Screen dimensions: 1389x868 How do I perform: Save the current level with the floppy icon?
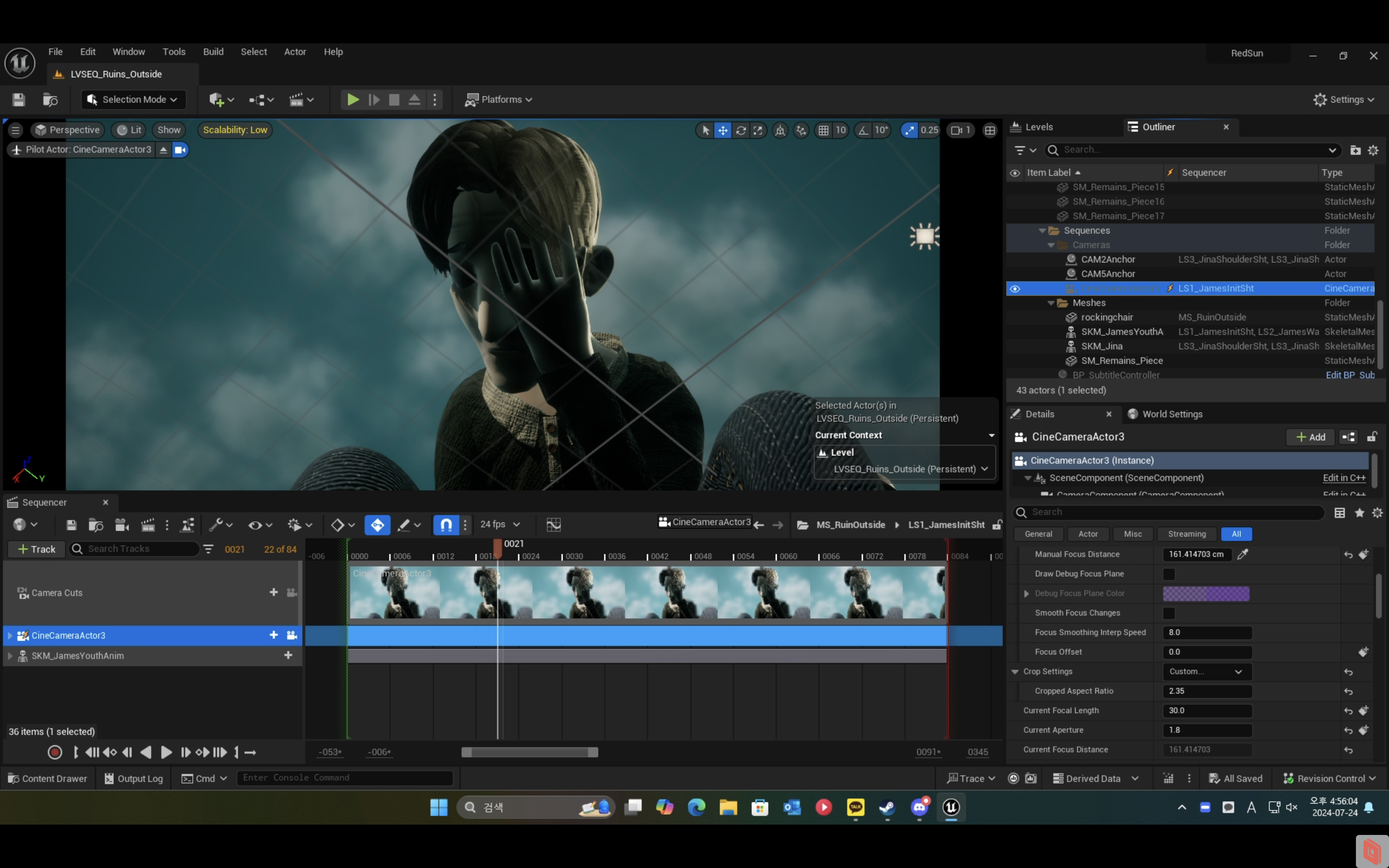(x=18, y=100)
